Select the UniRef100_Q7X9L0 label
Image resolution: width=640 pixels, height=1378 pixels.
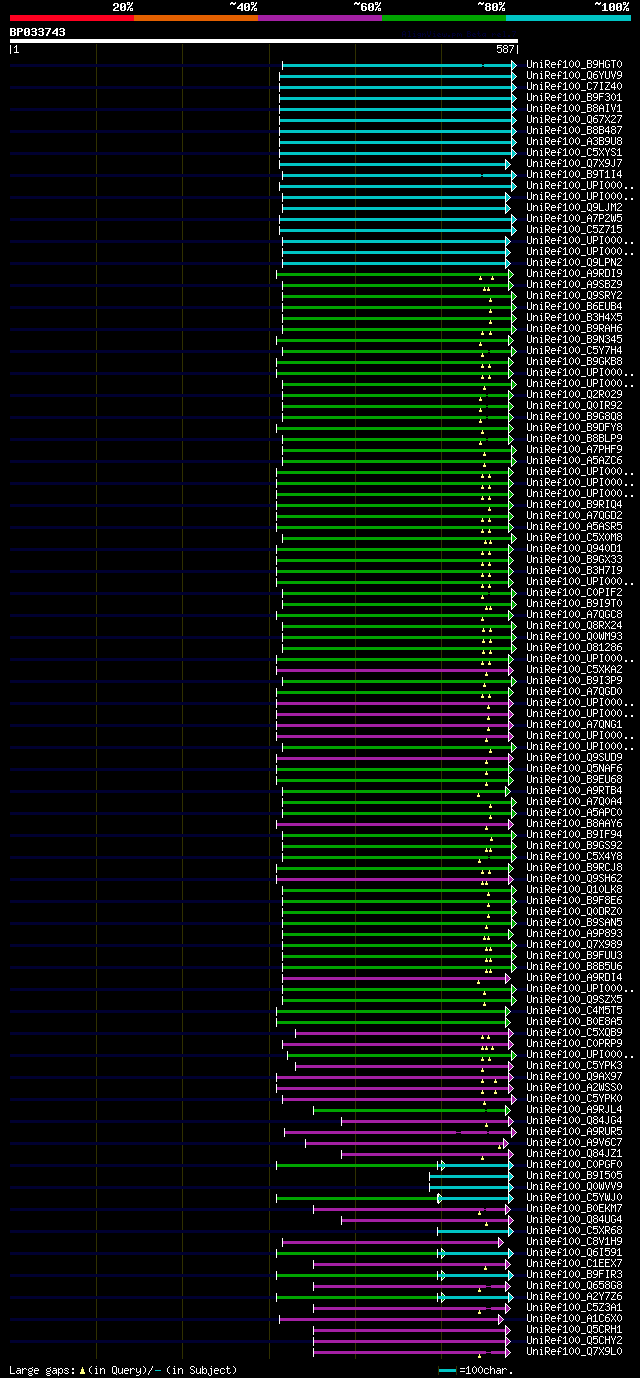[573, 1351]
